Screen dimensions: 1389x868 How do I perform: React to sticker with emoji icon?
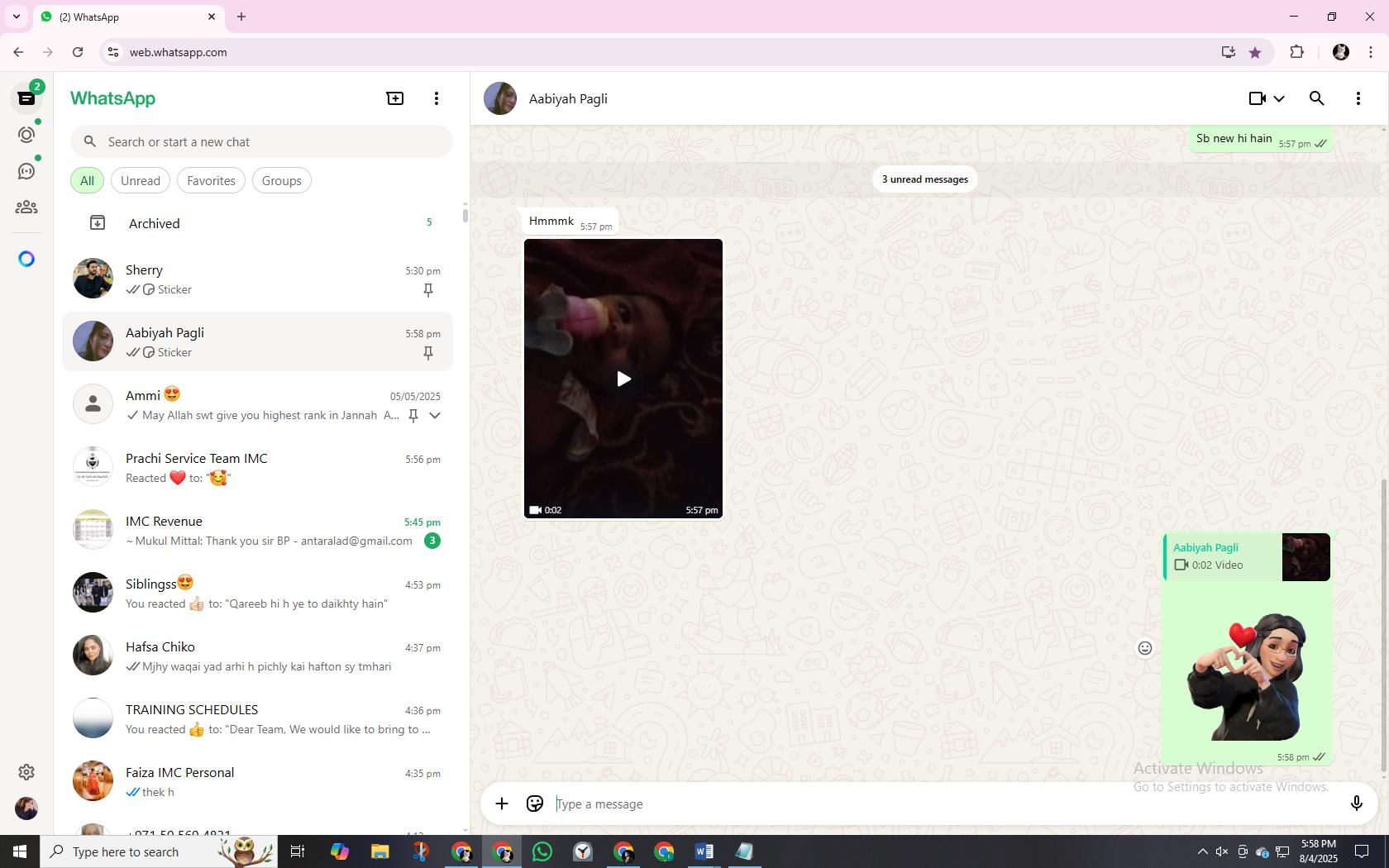[1145, 648]
